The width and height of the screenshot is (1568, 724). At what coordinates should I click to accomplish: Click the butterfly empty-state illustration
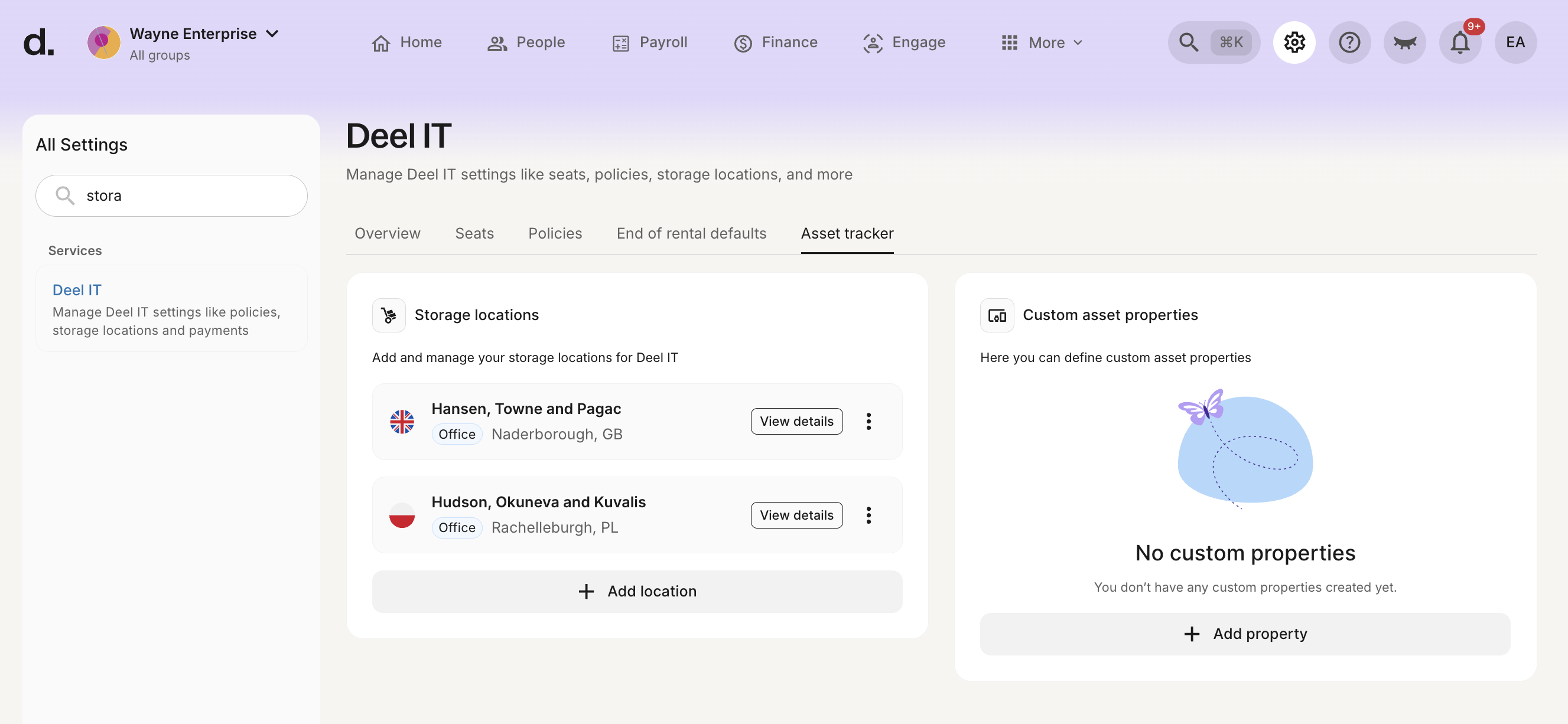pyautogui.click(x=1245, y=449)
